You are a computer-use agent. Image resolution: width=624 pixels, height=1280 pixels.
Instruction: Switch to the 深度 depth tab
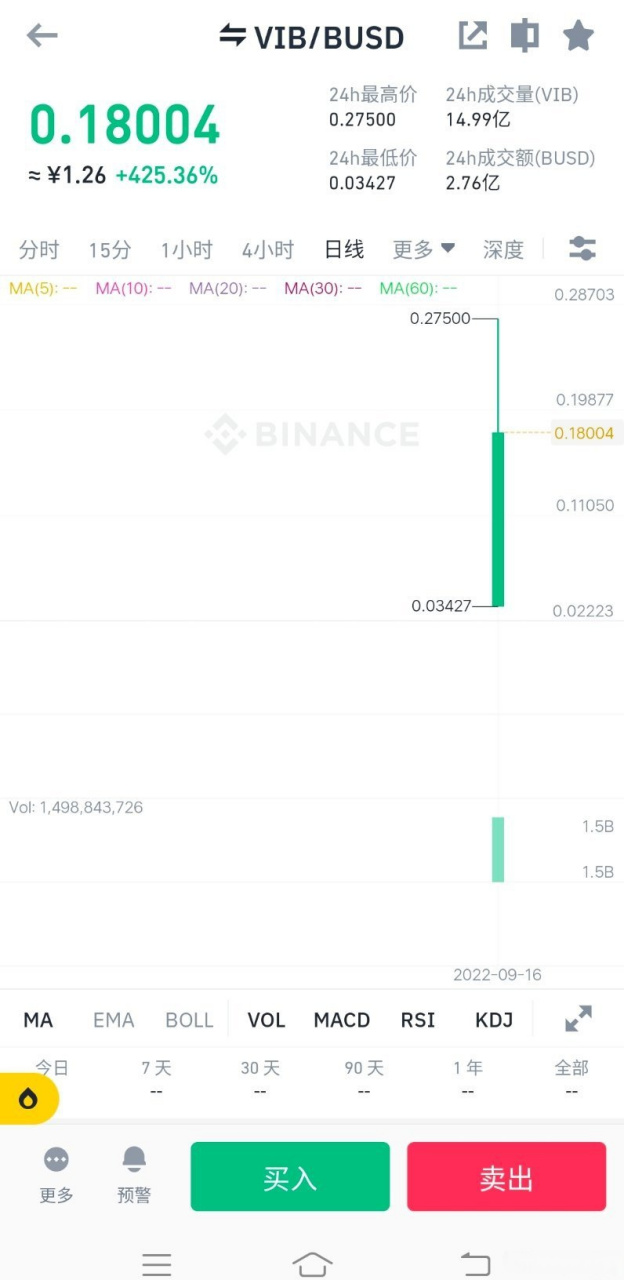click(x=503, y=250)
